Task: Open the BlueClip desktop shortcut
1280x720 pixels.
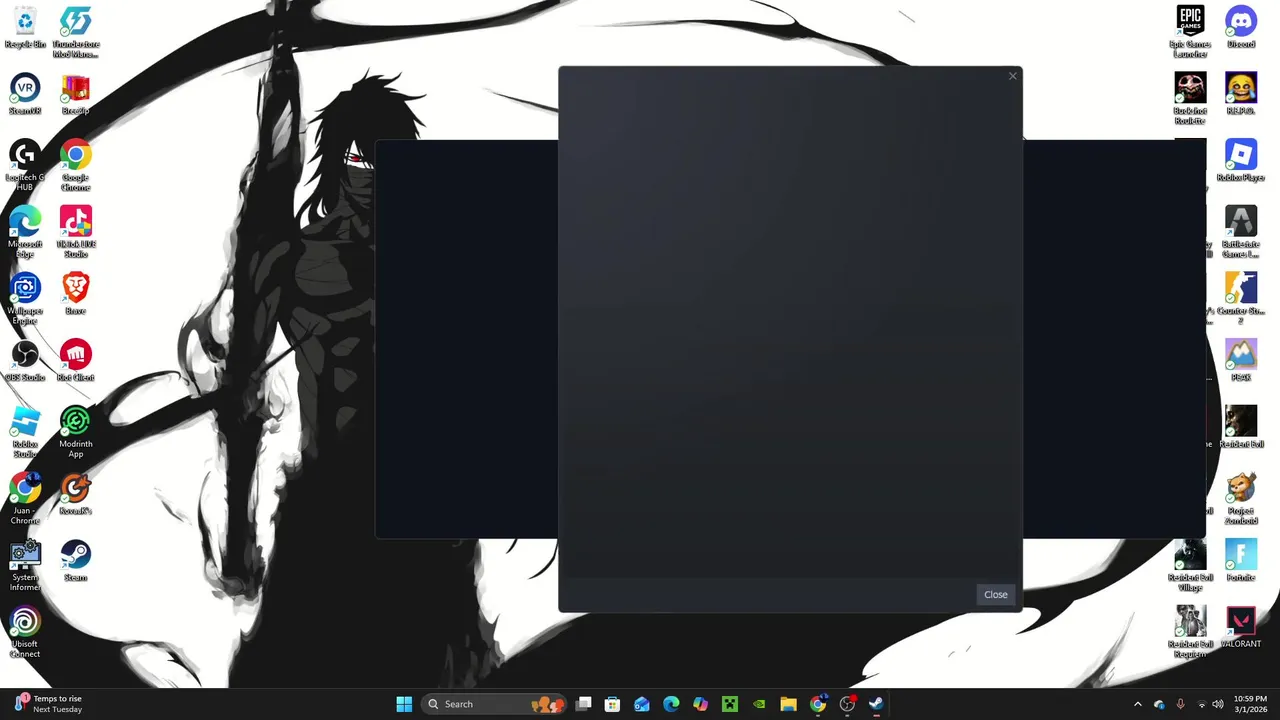Action: click(x=76, y=94)
